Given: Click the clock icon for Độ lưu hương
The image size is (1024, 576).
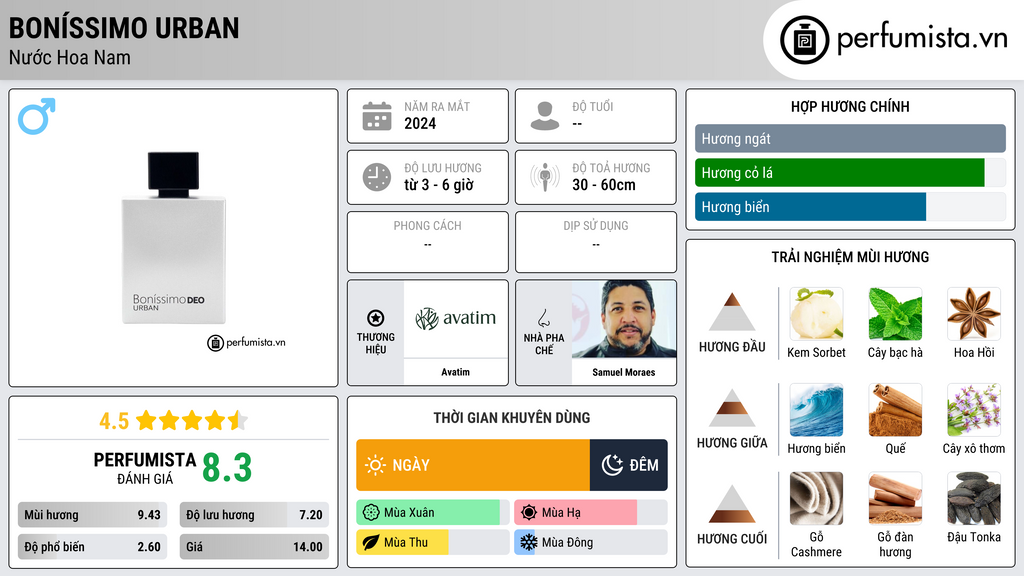Looking at the screenshot, I should [377, 177].
